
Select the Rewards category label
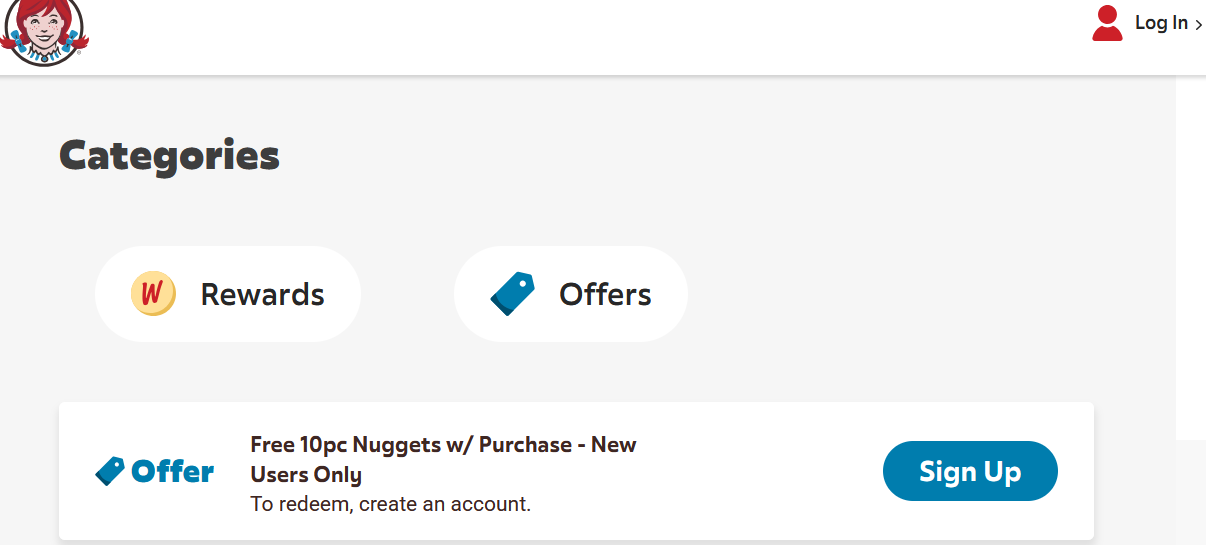point(262,294)
